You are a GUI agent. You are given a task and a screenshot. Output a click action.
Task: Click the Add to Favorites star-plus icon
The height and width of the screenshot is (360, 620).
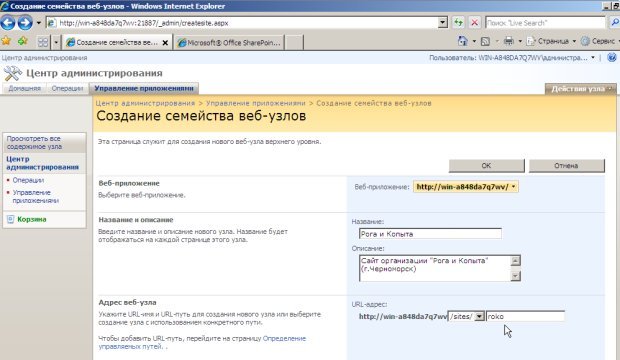click(x=23, y=41)
